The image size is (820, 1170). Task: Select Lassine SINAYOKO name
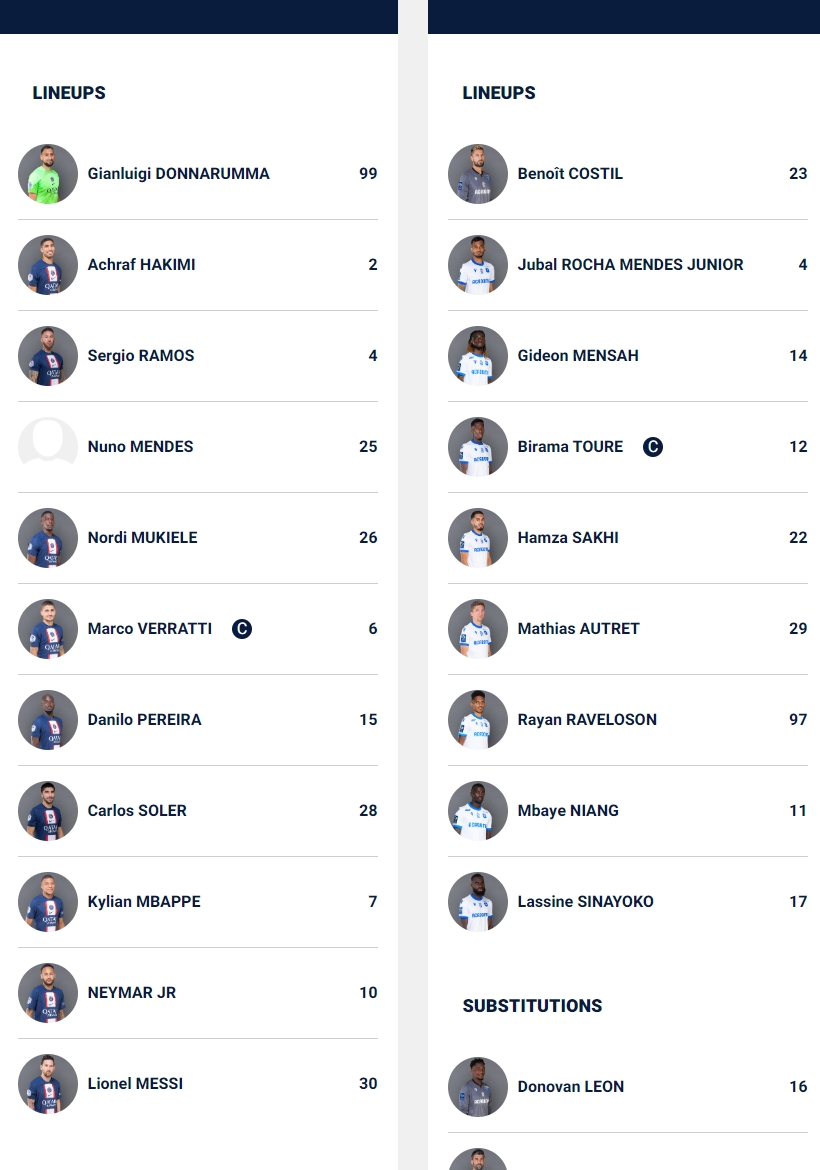pyautogui.click(x=586, y=901)
